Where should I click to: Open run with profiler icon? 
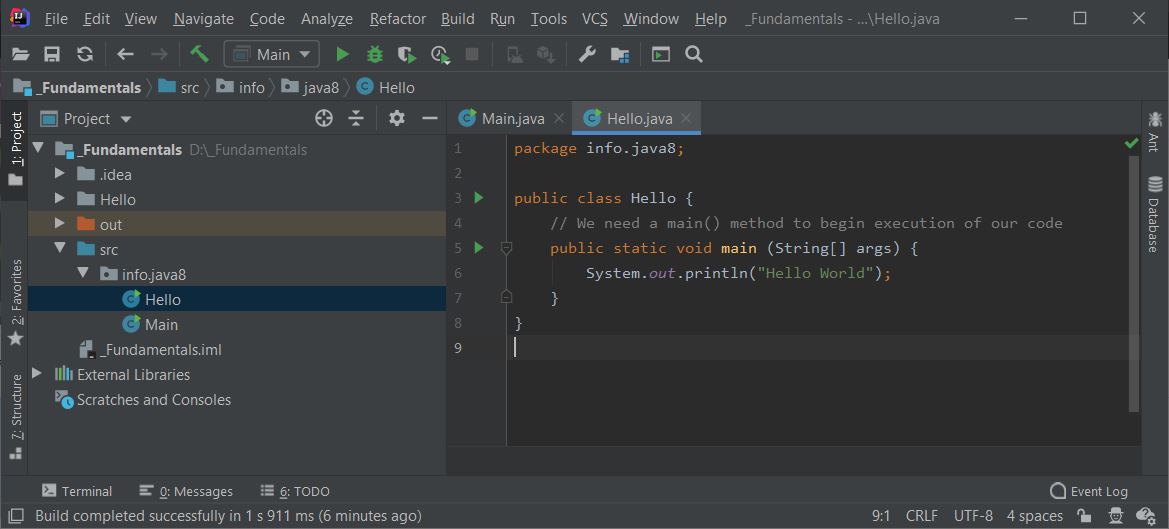tap(440, 54)
